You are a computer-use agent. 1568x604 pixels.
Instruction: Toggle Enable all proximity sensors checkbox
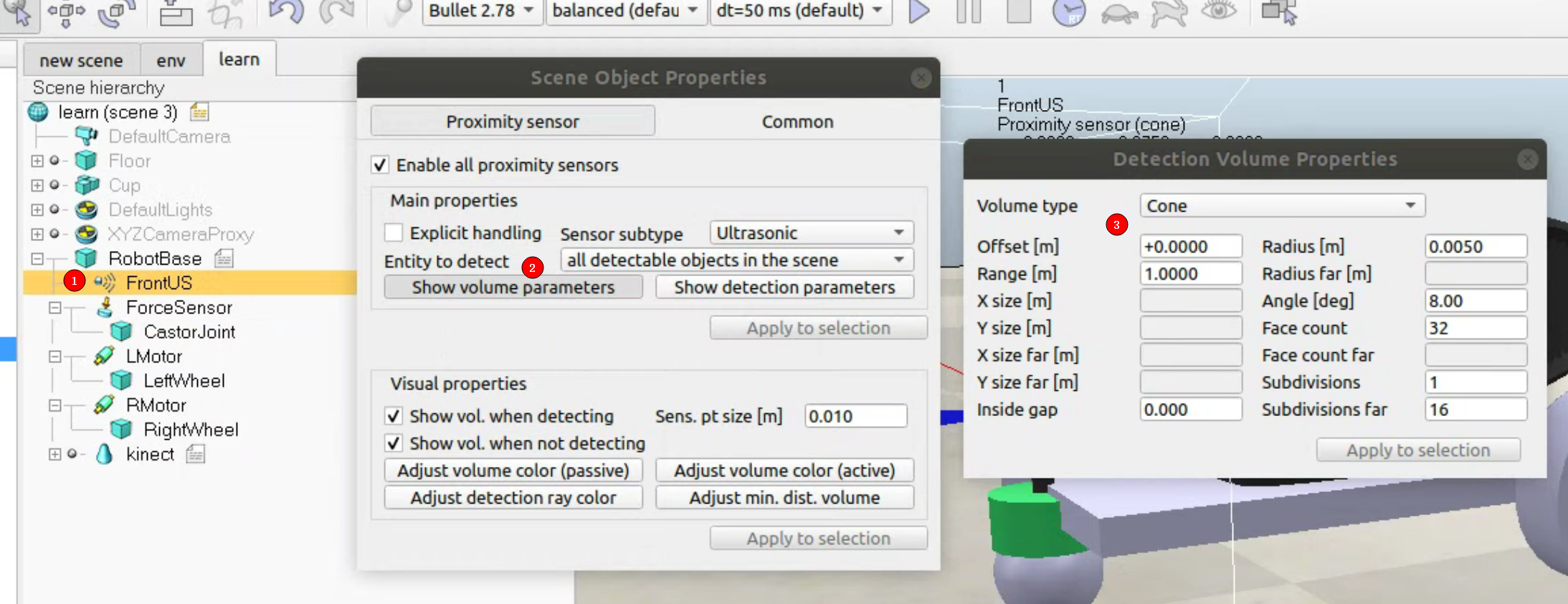click(x=380, y=165)
